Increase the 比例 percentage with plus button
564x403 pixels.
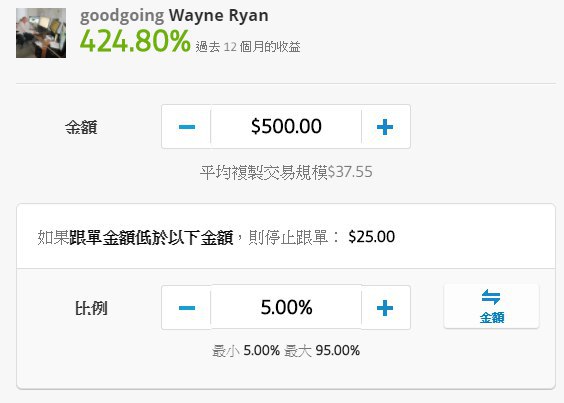click(385, 308)
